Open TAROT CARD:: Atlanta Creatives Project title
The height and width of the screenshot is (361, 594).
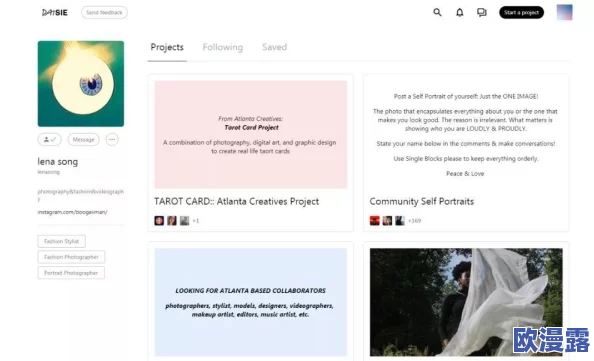pos(236,202)
